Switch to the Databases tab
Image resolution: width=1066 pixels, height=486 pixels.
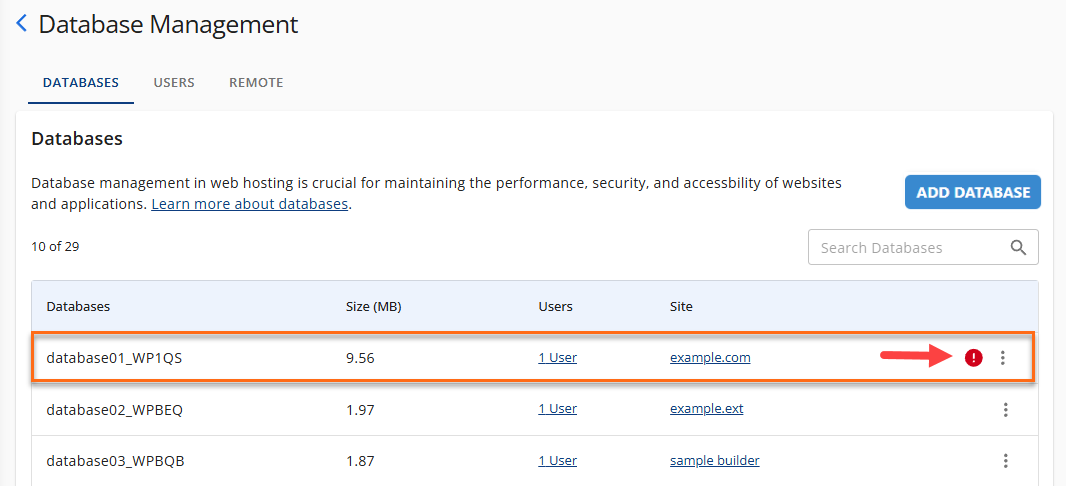[x=81, y=83]
